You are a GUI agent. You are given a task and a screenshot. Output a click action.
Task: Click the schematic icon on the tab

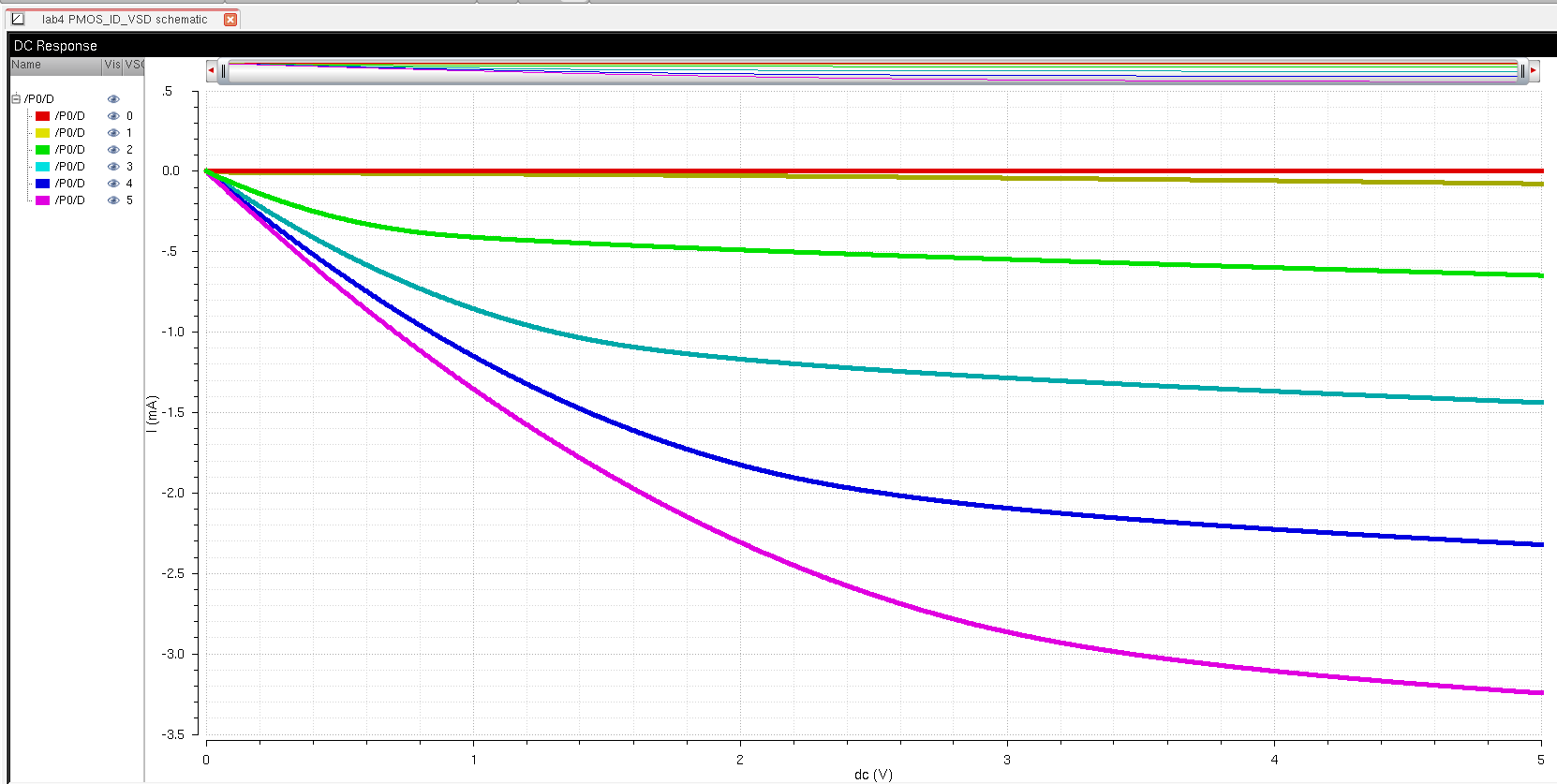[x=18, y=19]
